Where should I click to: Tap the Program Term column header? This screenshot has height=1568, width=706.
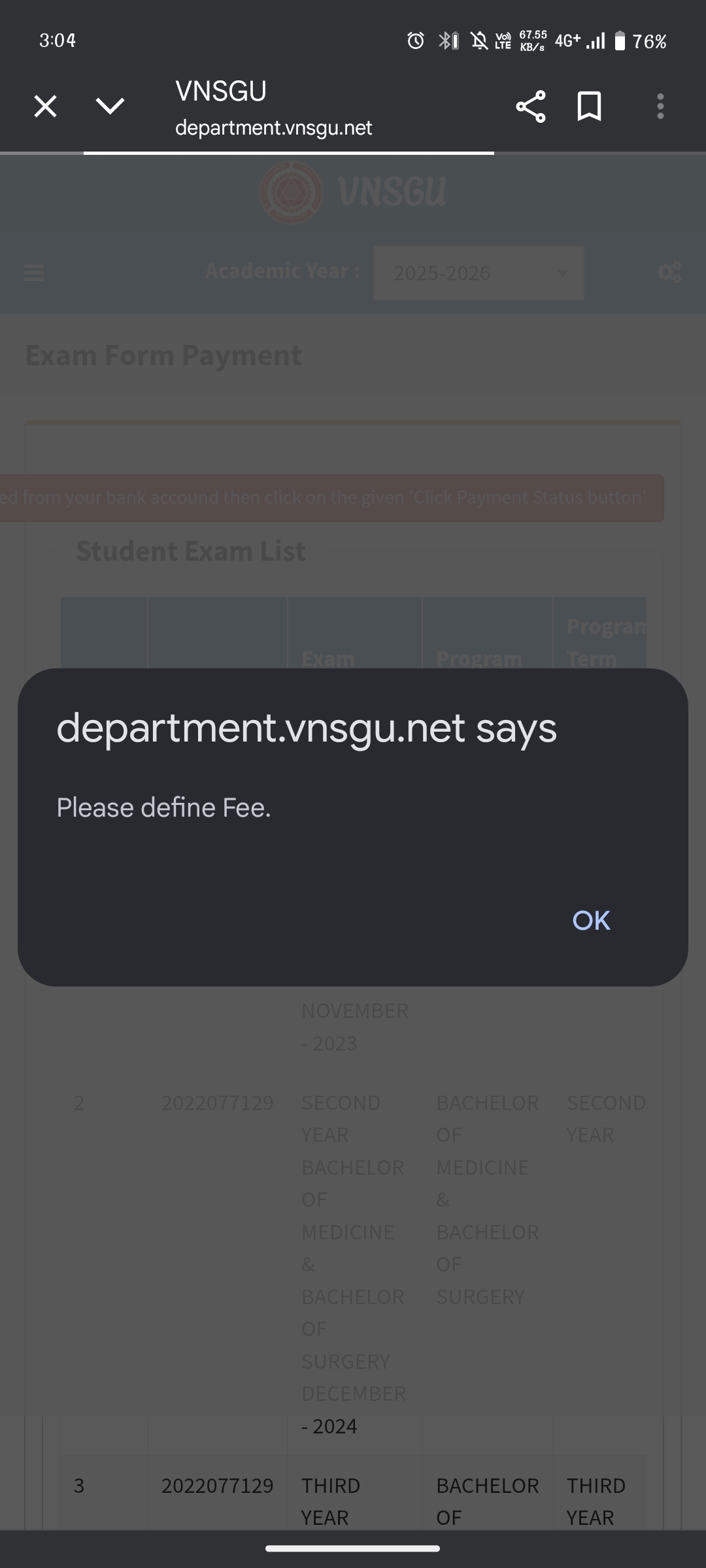(x=599, y=642)
